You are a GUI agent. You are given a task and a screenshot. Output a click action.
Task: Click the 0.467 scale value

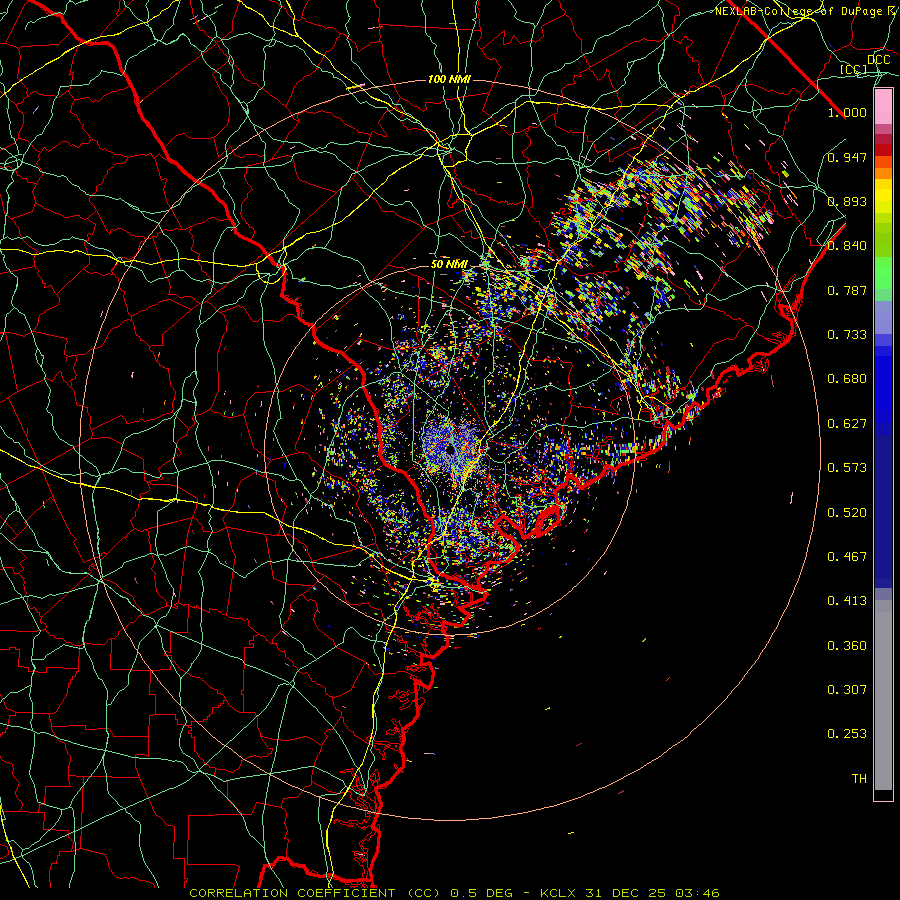[x=847, y=557]
